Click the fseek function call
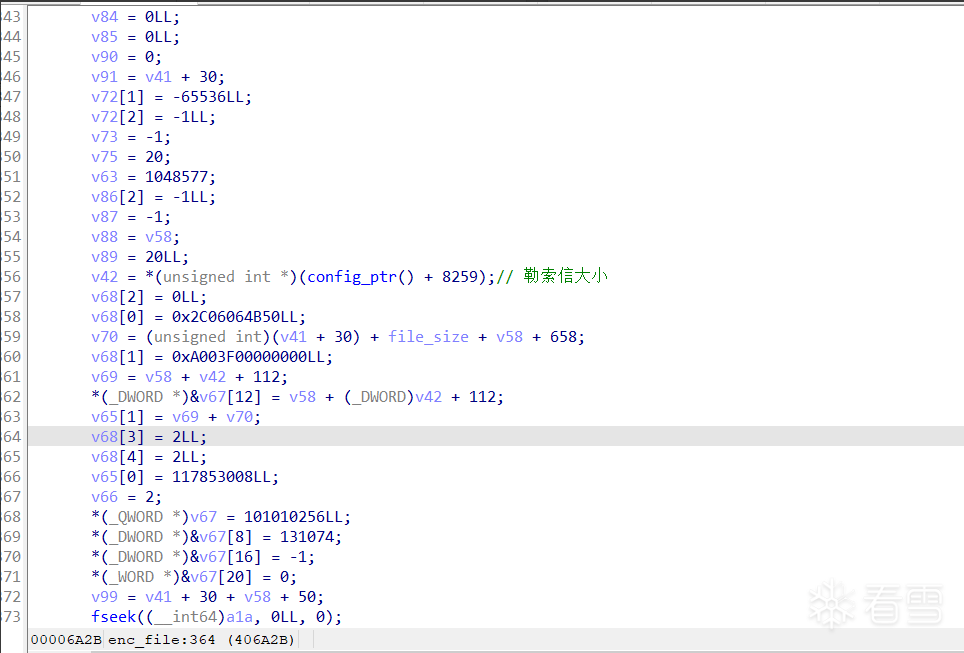The height and width of the screenshot is (653, 964). coord(113,617)
